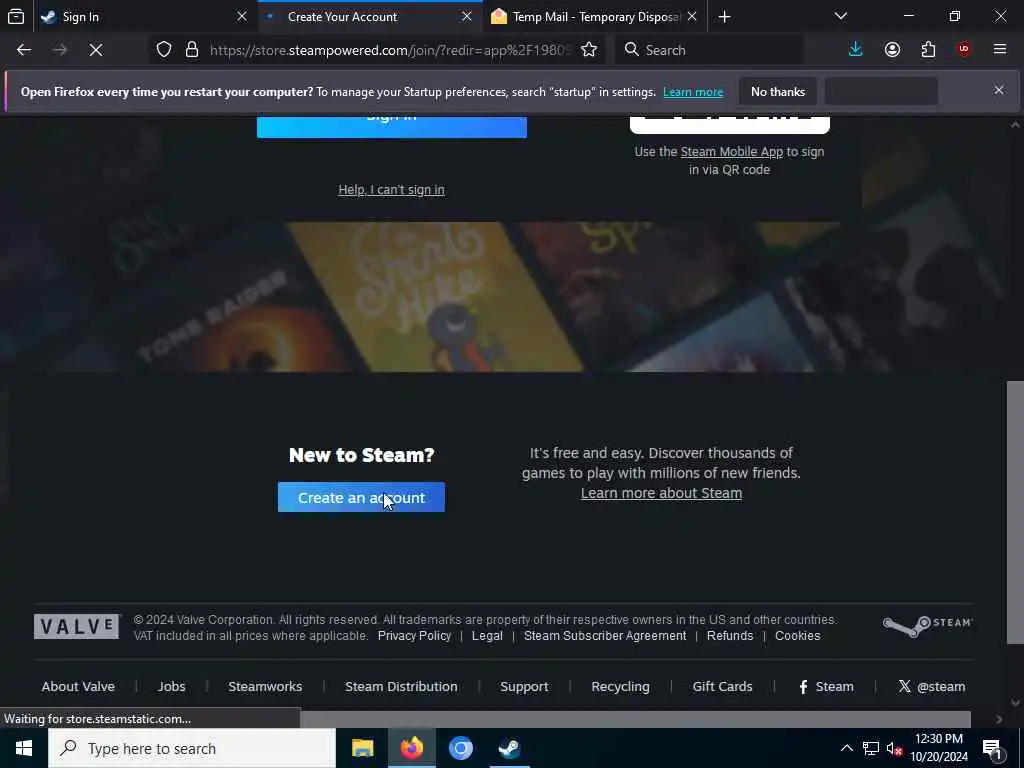
Task: Click the Steam logo in the footer
Action: 927,626
